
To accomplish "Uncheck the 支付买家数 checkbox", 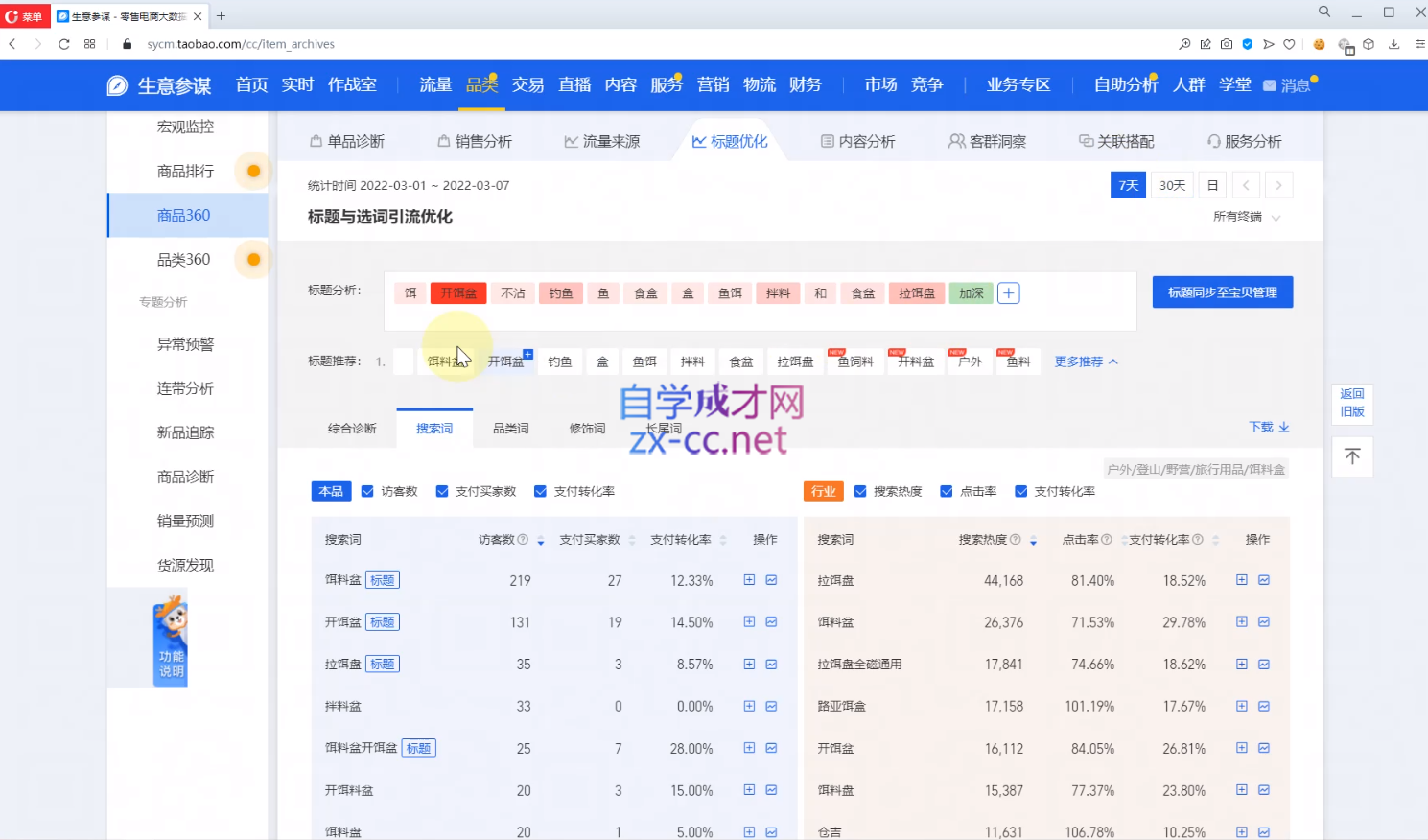I will [442, 491].
